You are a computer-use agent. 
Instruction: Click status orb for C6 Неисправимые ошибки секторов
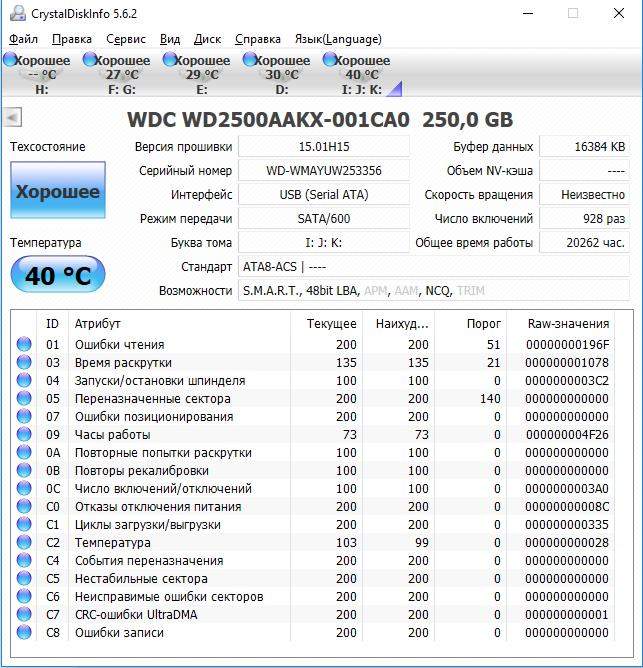click(24, 596)
